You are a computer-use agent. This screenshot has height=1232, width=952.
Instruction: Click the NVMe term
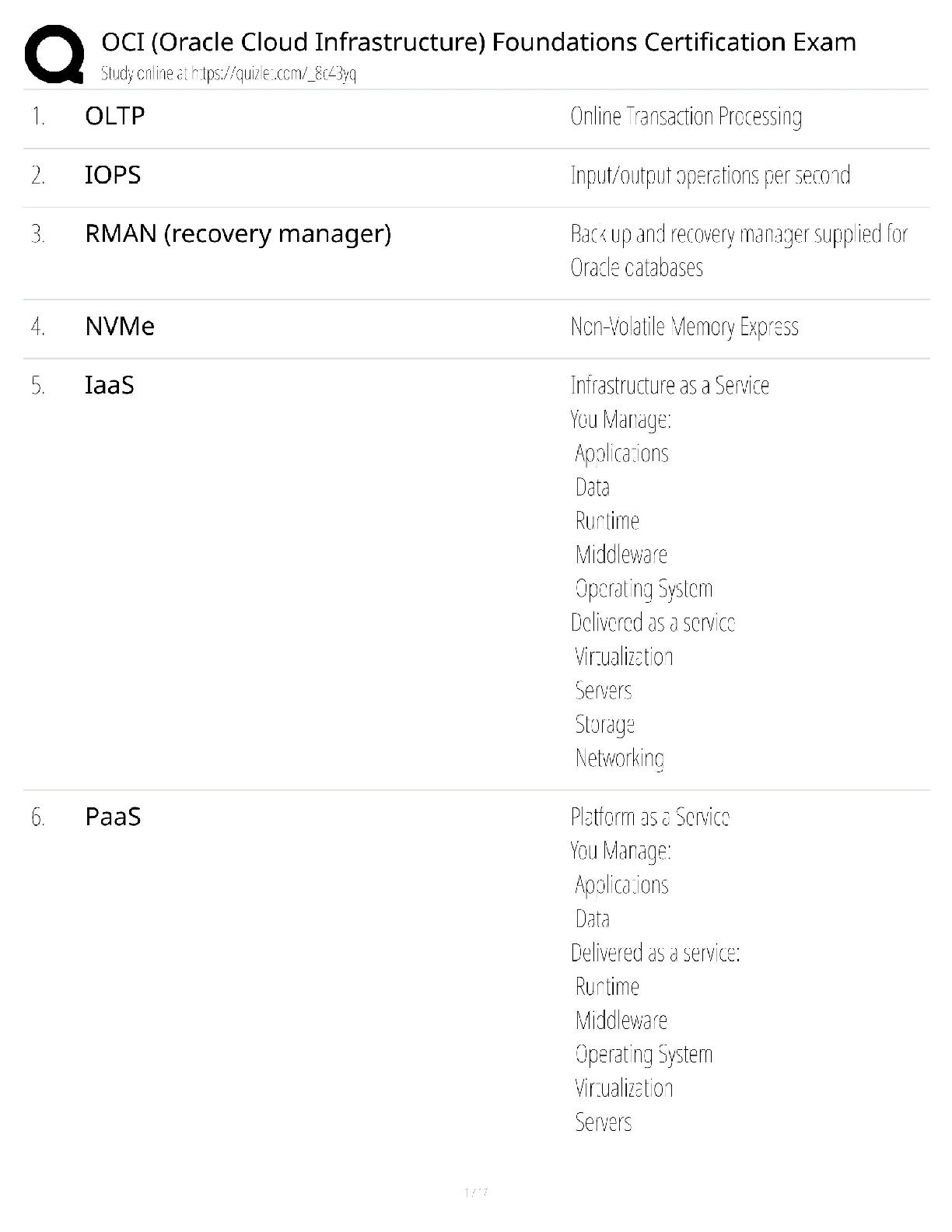click(x=120, y=327)
